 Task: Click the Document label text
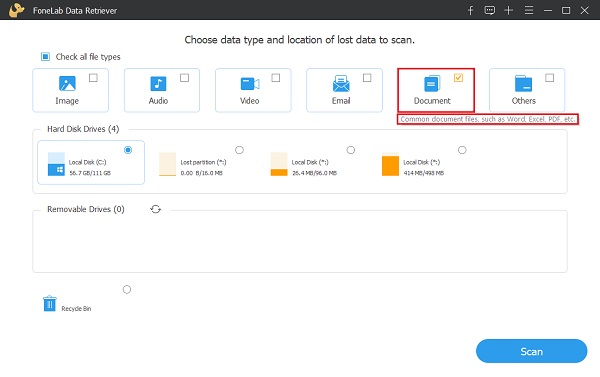coord(432,101)
